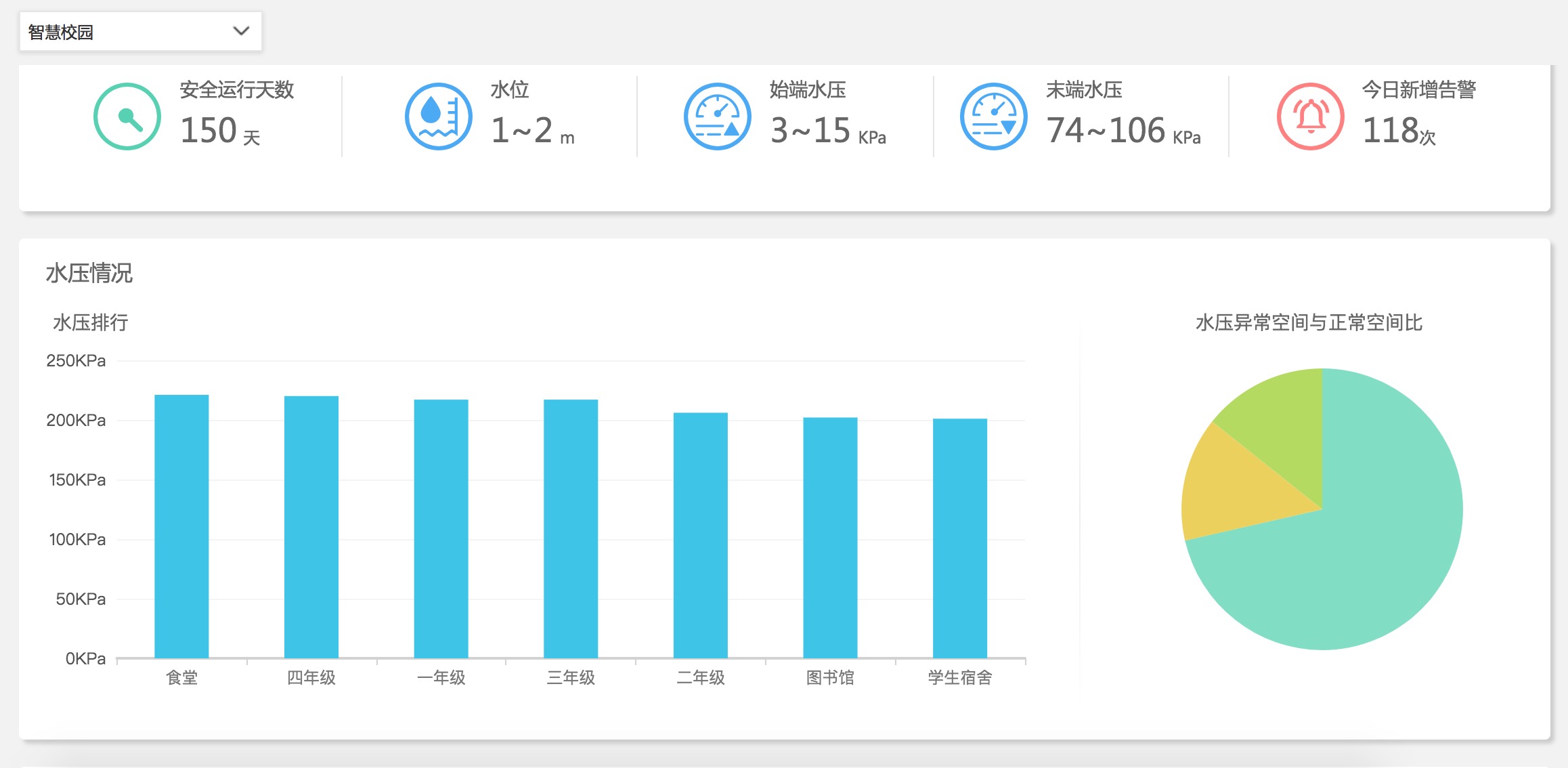Click the 始端水压 label
Image resolution: width=1568 pixels, height=768 pixels.
pyautogui.click(x=808, y=89)
